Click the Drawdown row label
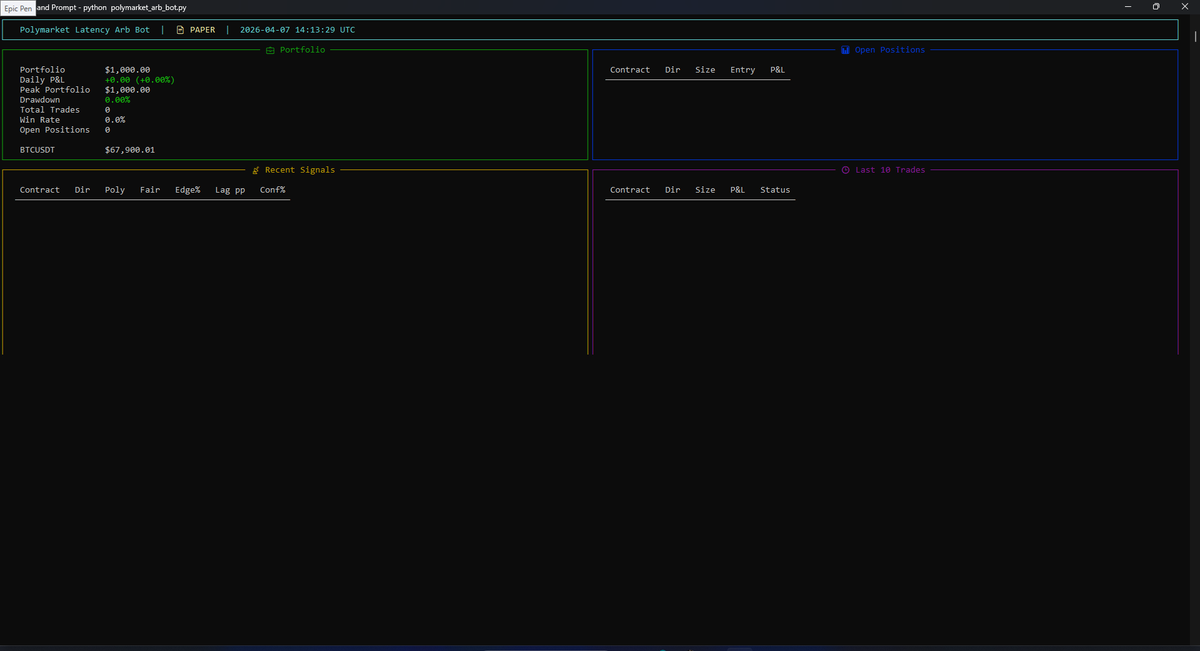 tap(40, 100)
